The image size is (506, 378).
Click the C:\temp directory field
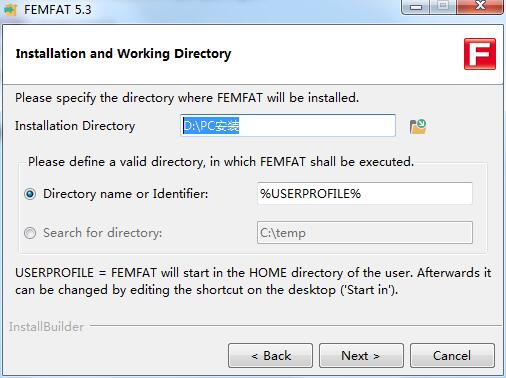[365, 233]
